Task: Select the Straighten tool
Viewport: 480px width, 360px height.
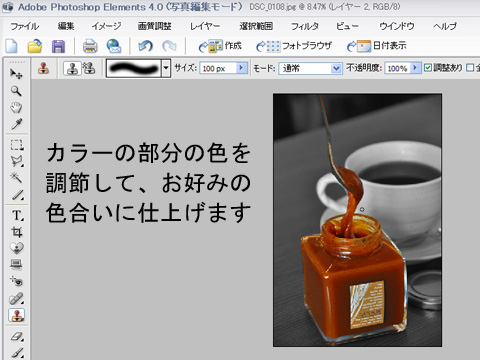Action: coord(16,264)
